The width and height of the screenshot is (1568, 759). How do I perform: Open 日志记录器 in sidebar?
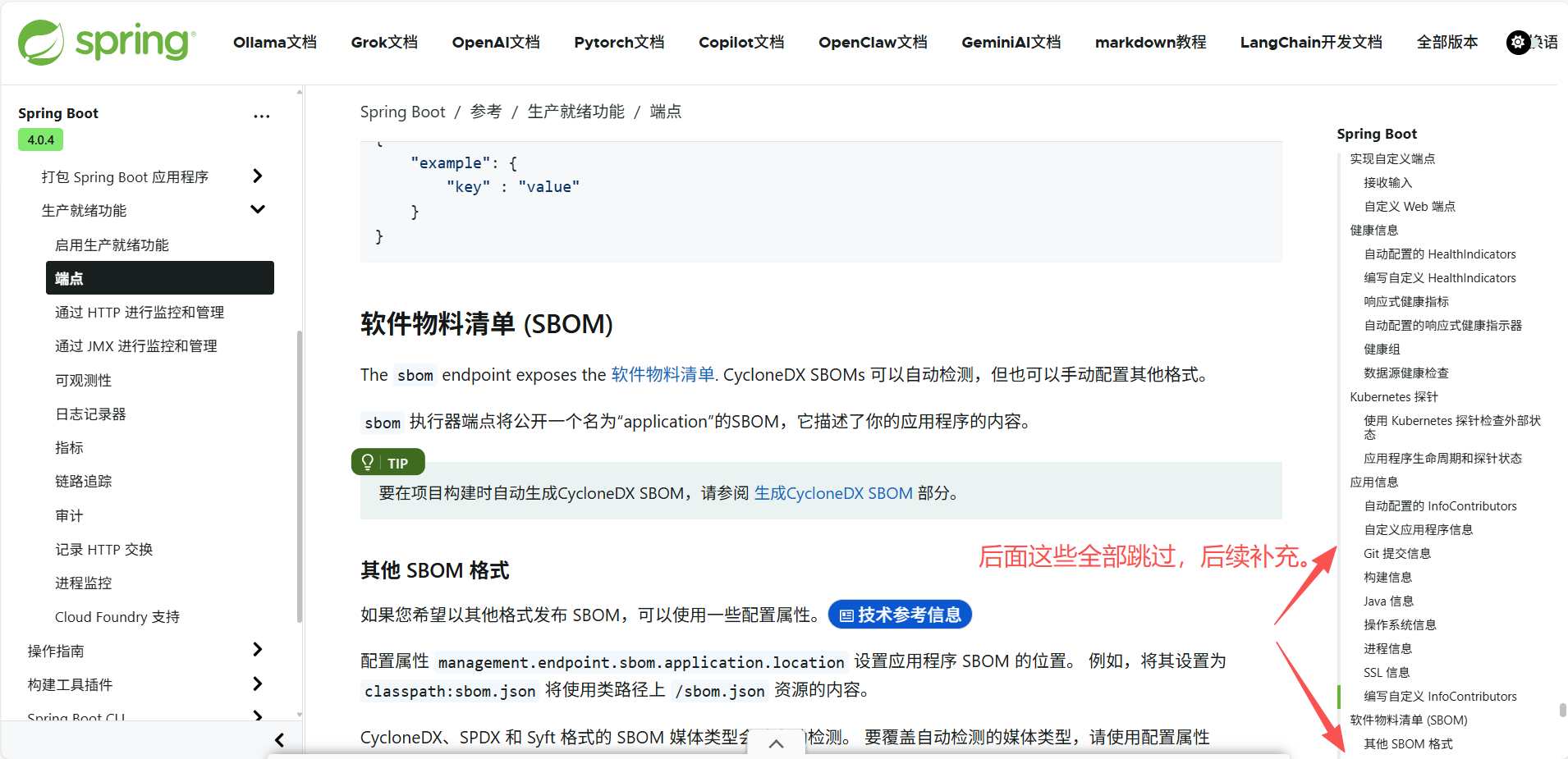point(90,414)
